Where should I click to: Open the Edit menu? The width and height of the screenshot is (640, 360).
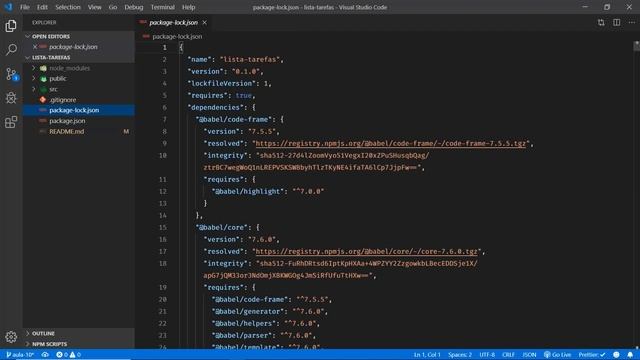pyautogui.click(x=42, y=7)
